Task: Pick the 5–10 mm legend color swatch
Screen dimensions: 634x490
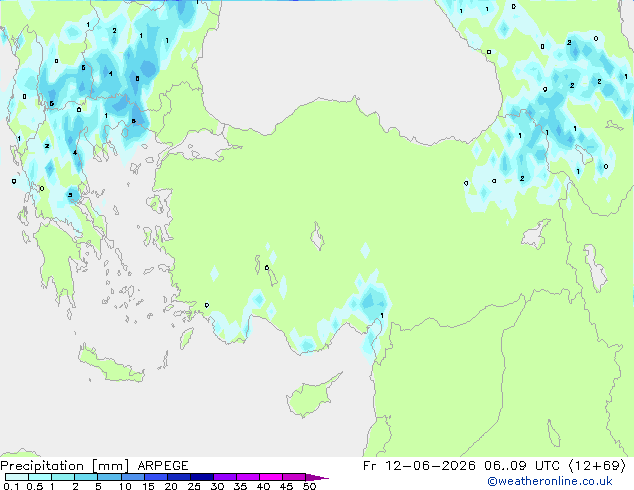Action: pos(109,477)
